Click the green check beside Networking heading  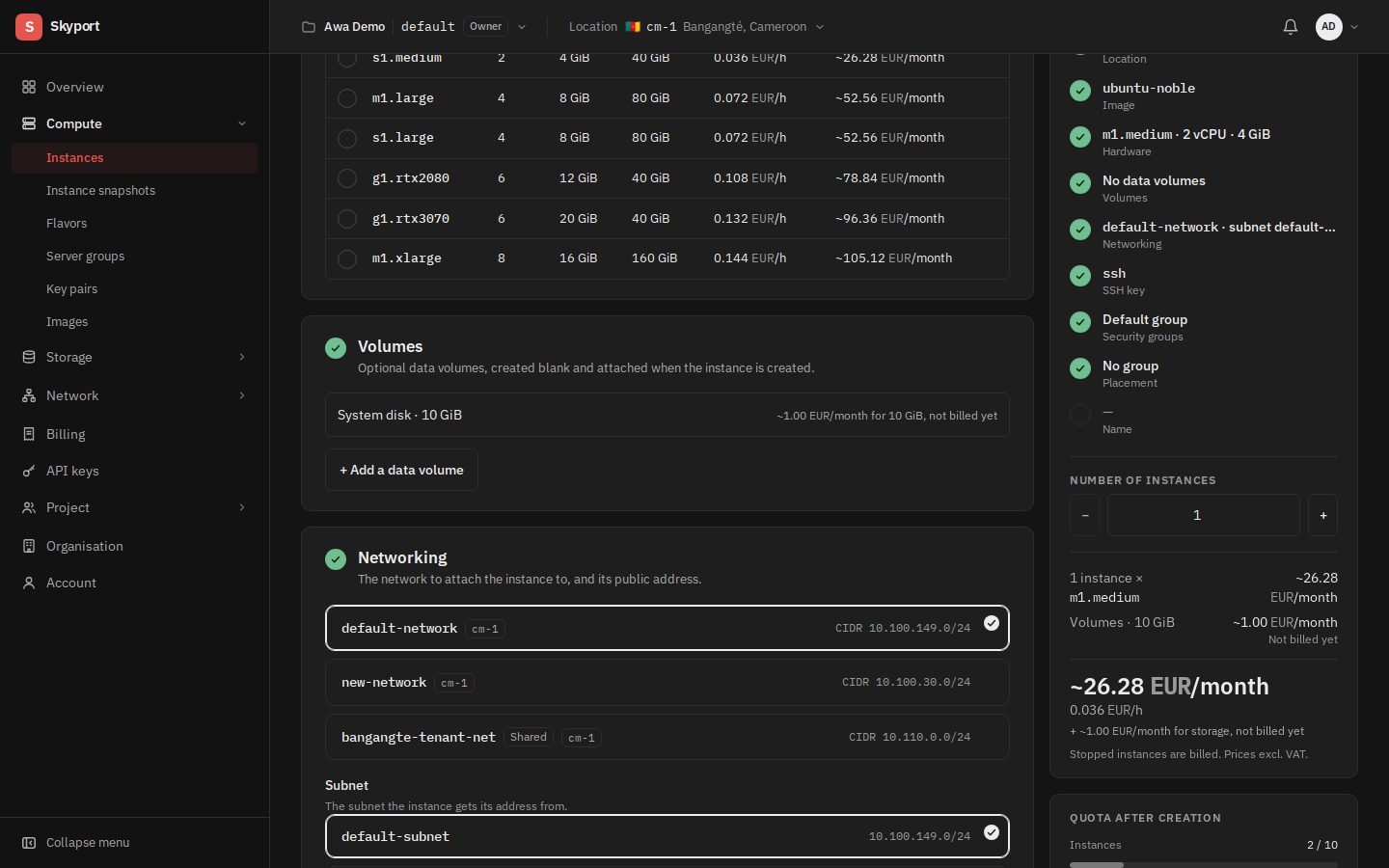pos(336,559)
